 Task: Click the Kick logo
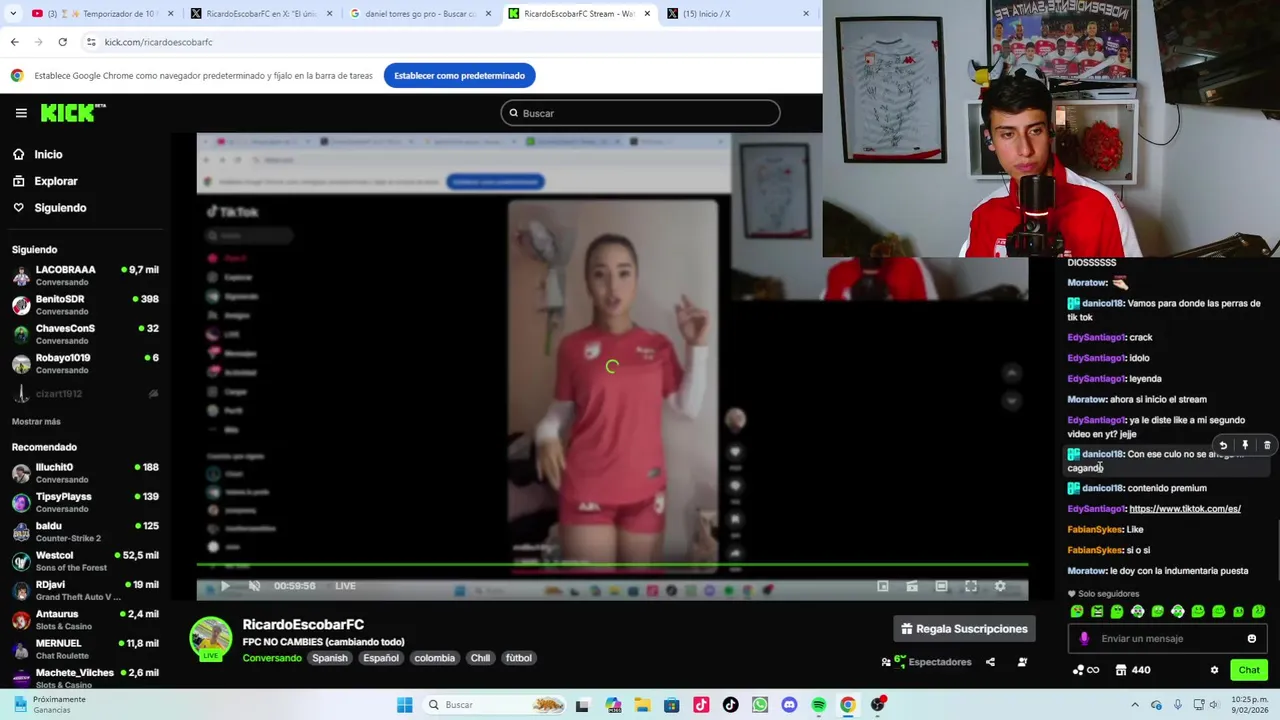pos(73,113)
